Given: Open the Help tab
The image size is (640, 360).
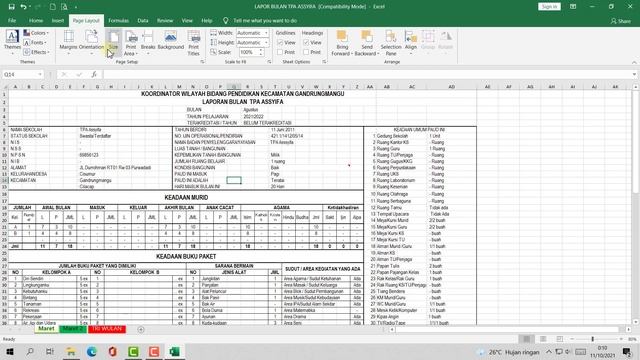Looking at the screenshot, I should [x=207, y=20].
